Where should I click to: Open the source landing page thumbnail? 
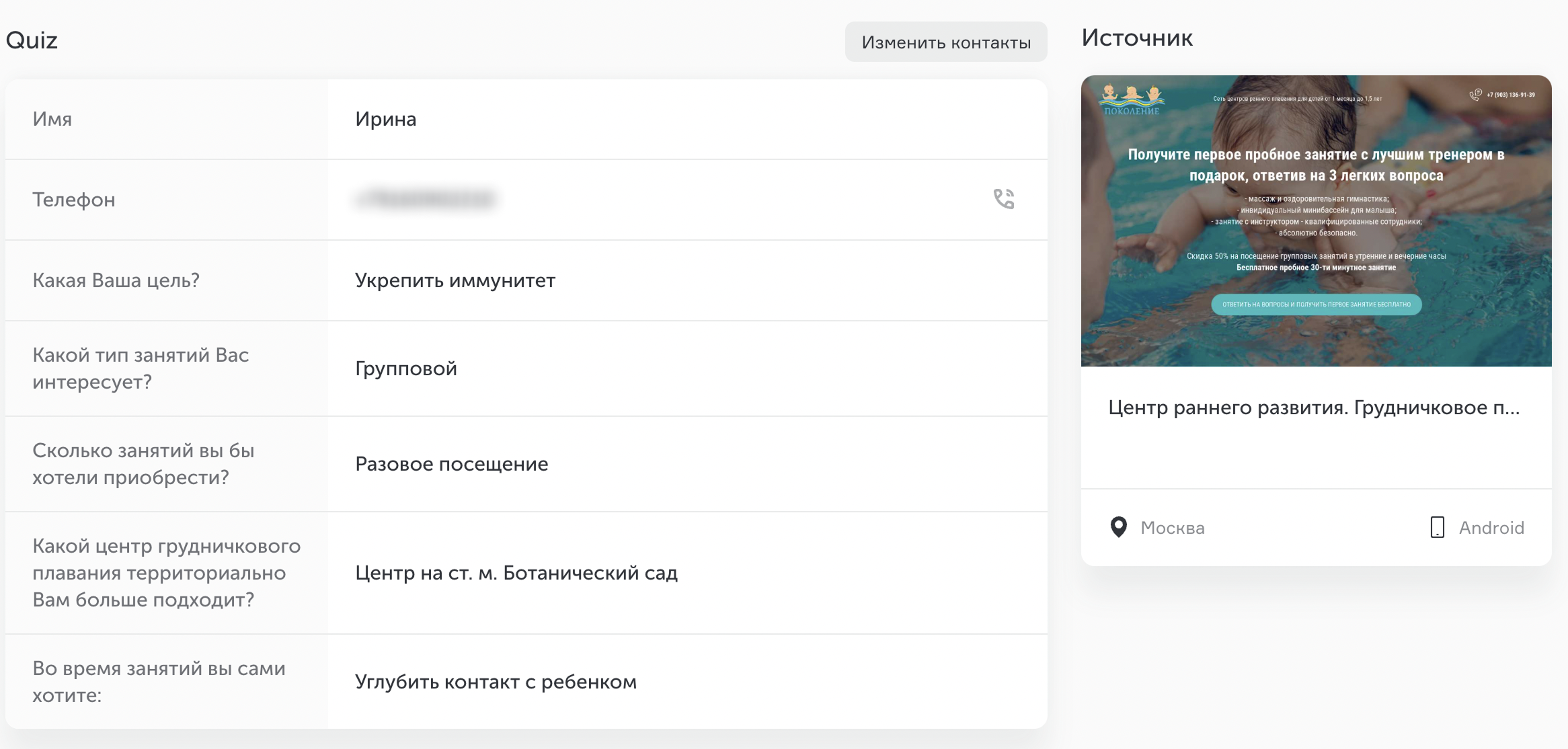point(1317,221)
